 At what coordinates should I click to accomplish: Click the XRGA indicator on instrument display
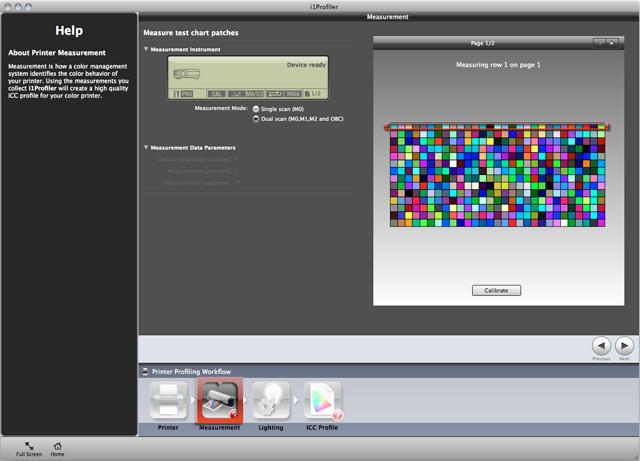pos(293,94)
